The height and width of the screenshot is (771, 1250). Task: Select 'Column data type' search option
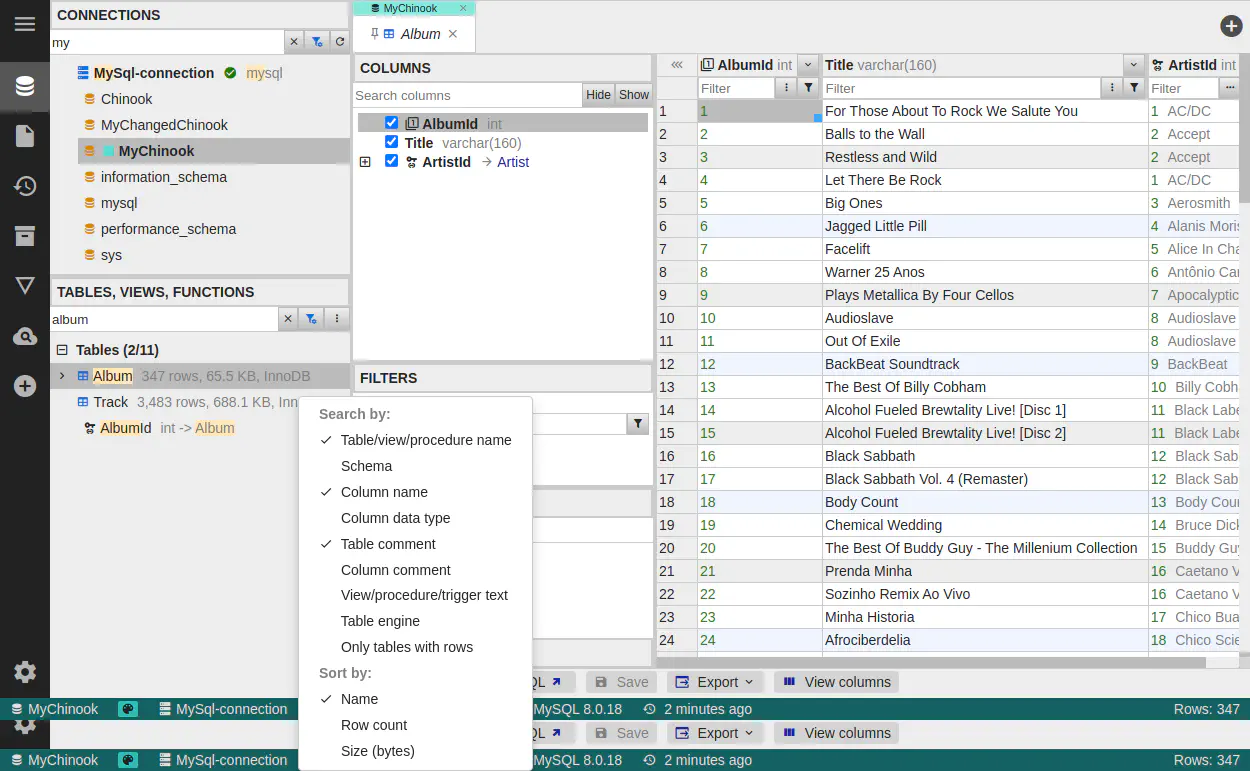[x=395, y=518]
